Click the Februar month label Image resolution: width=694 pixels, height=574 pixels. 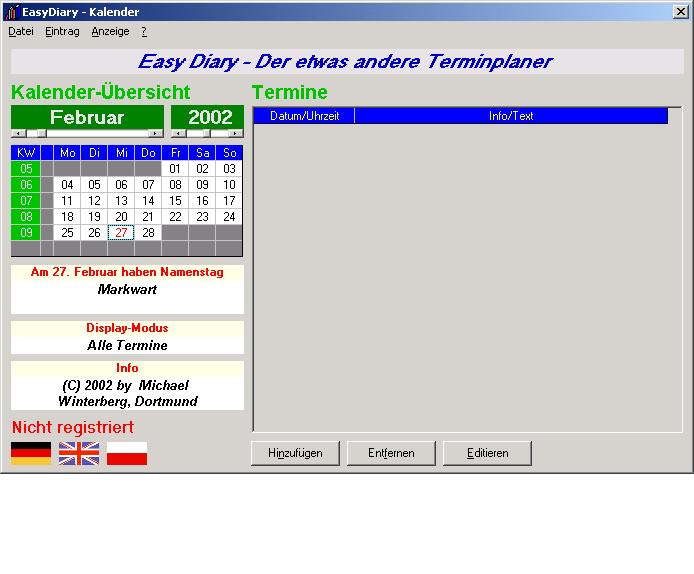87,117
